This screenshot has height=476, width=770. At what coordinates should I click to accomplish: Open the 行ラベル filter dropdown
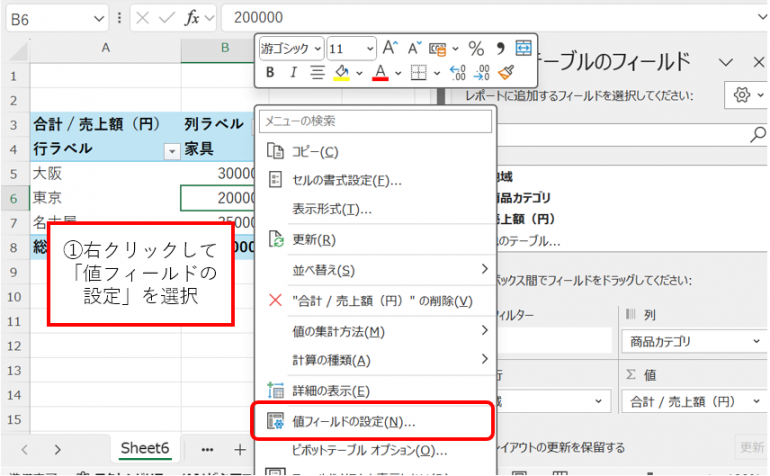(169, 149)
